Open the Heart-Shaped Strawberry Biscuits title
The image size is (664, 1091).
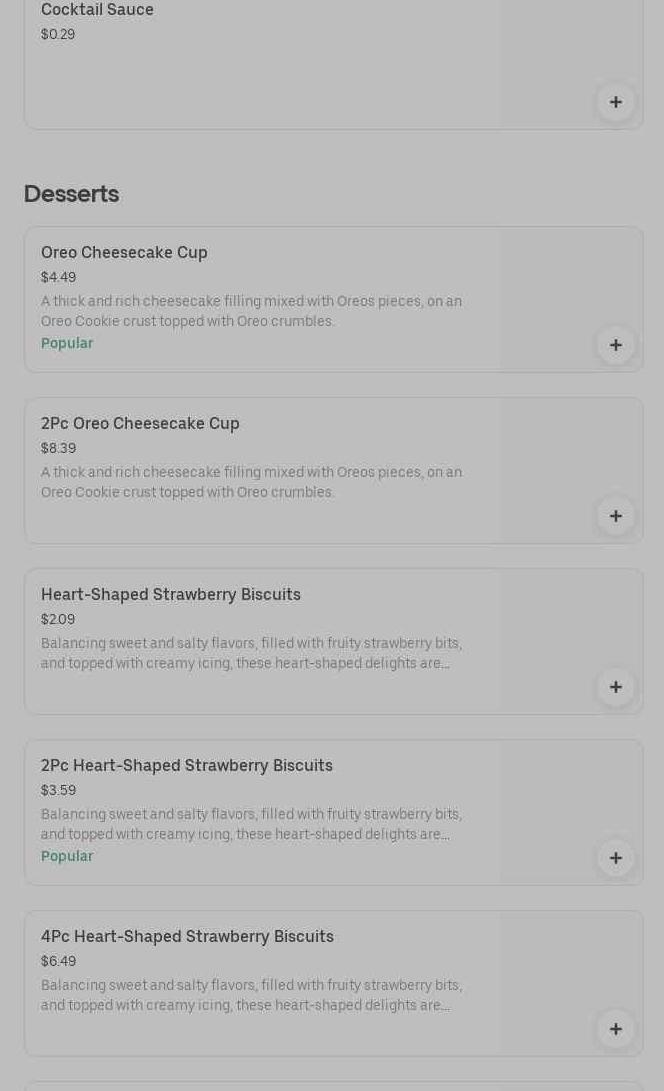click(171, 594)
